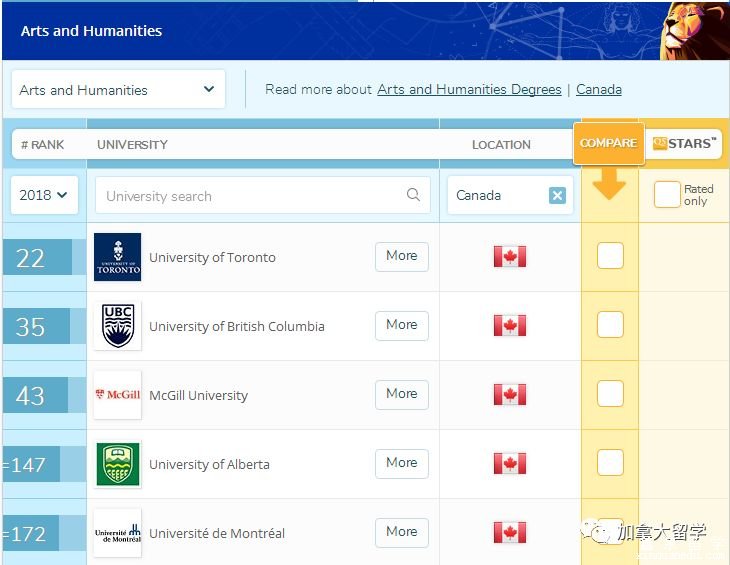Click the McGill University name

[198, 395]
